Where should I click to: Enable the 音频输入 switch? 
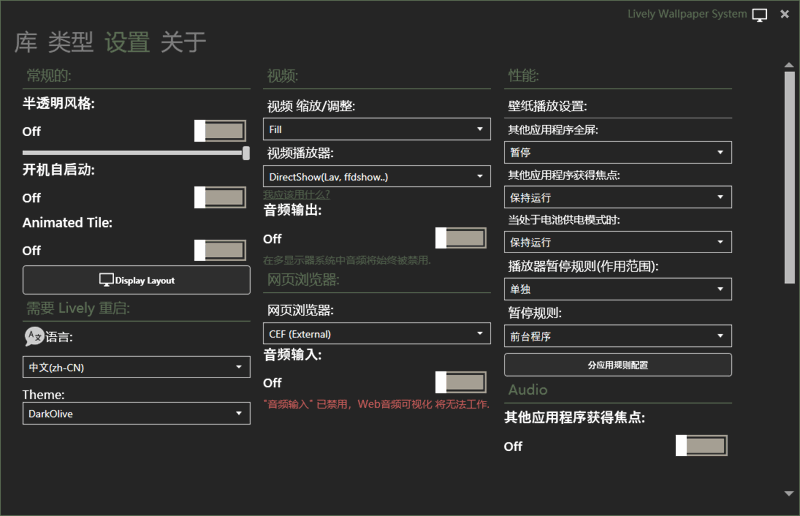(461, 382)
